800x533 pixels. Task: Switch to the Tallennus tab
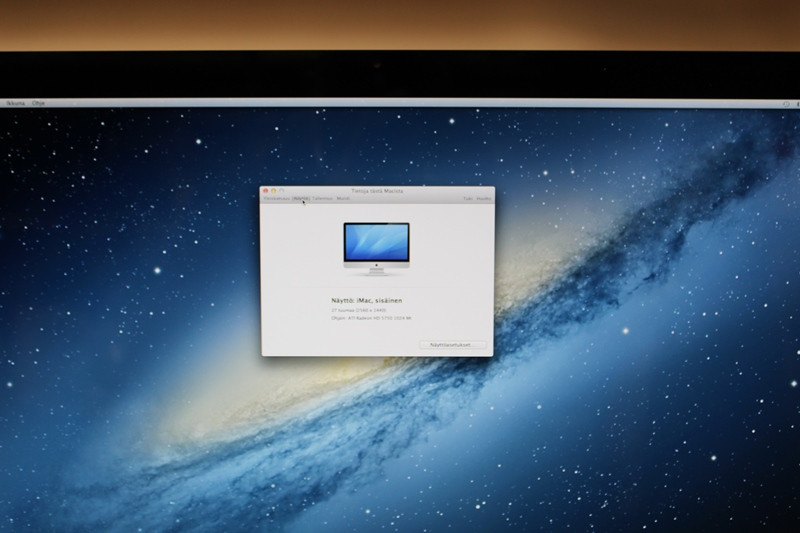click(x=322, y=198)
